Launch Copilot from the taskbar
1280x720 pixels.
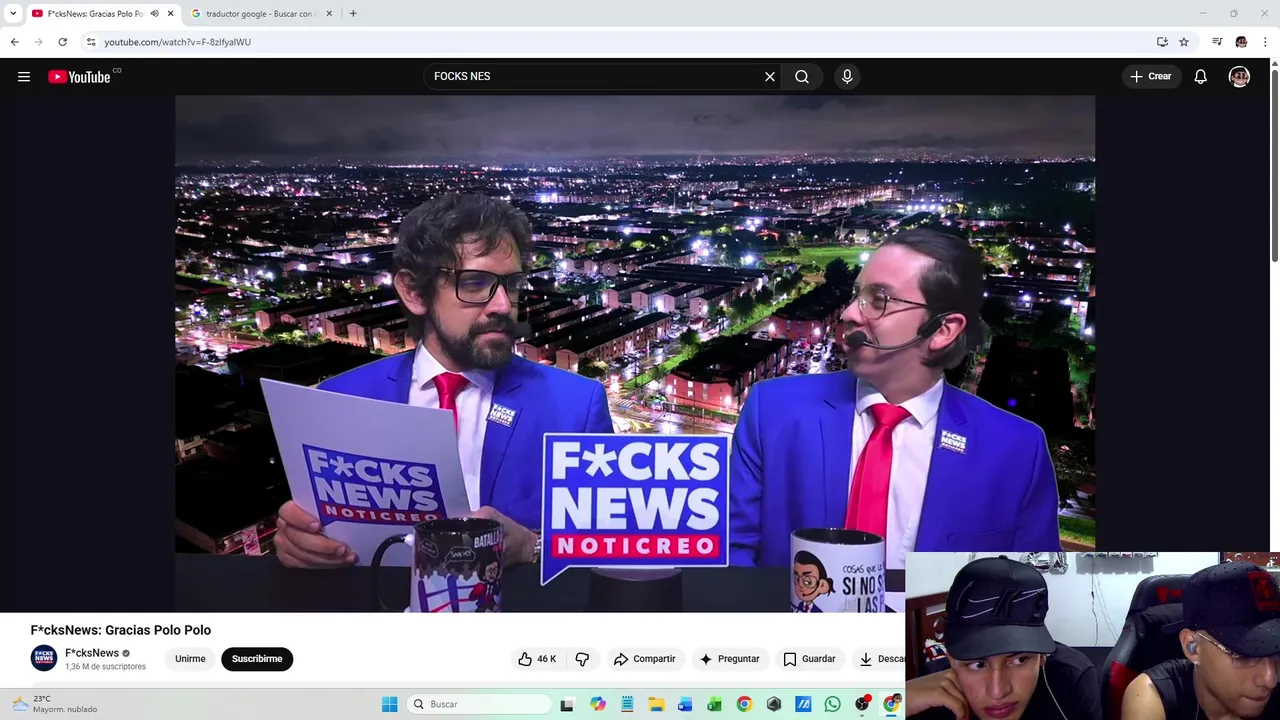coord(597,704)
